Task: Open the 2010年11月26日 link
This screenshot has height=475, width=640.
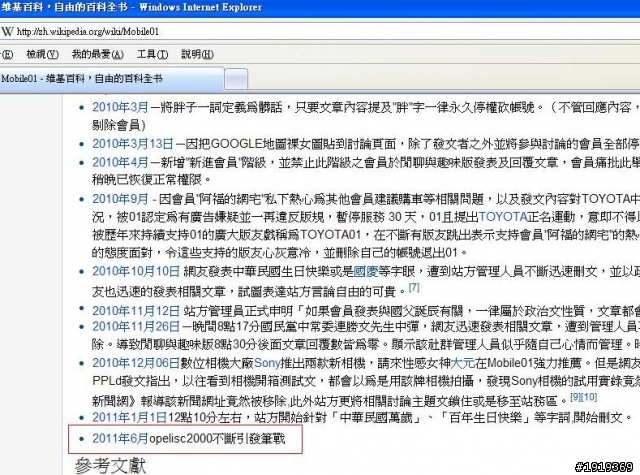Action: pos(136,326)
